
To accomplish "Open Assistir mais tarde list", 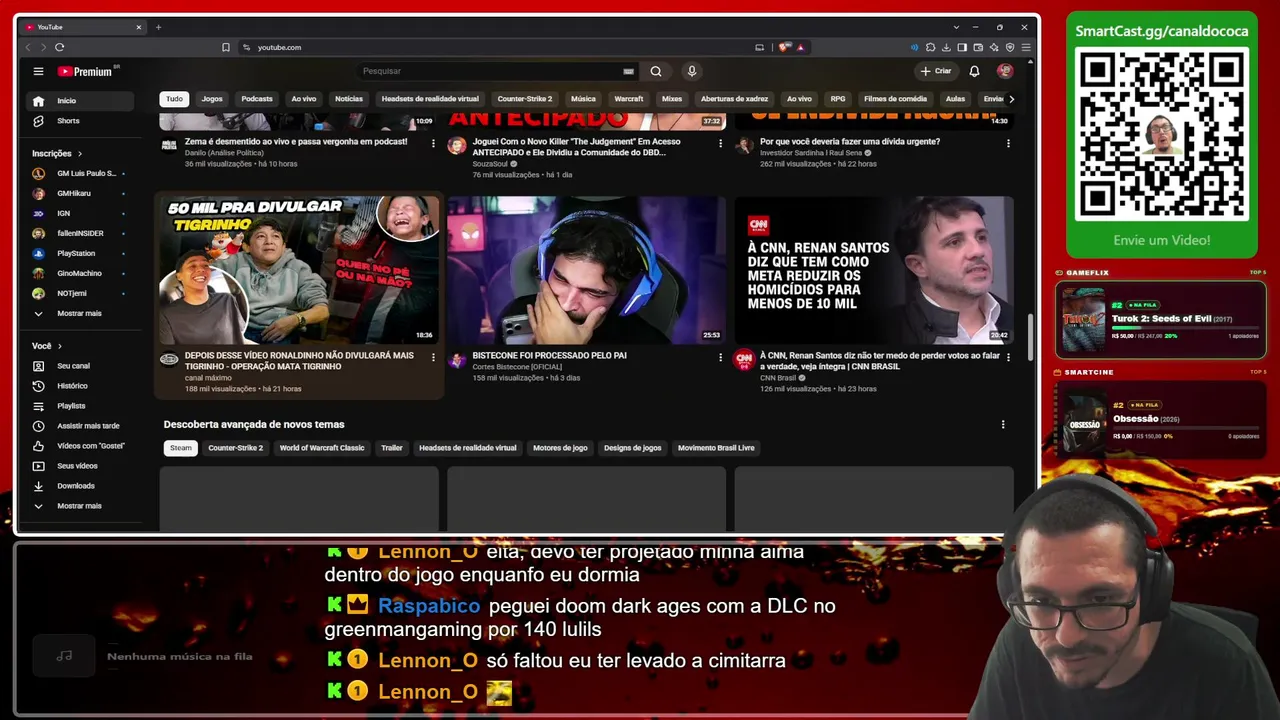I will (79, 426).
